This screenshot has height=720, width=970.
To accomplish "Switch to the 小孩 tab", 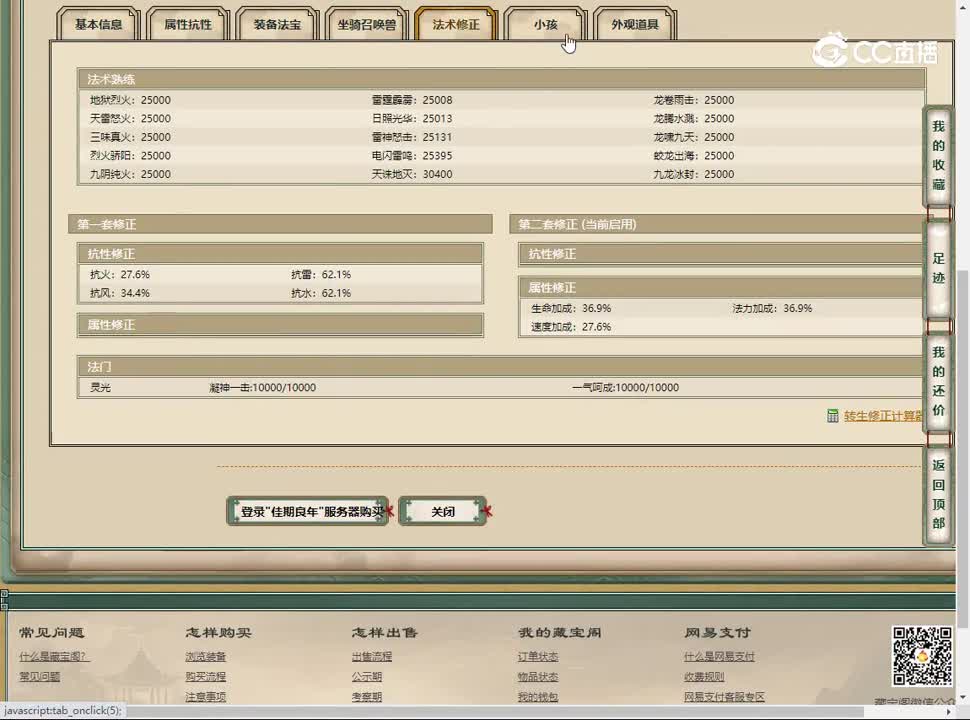I will (x=545, y=25).
